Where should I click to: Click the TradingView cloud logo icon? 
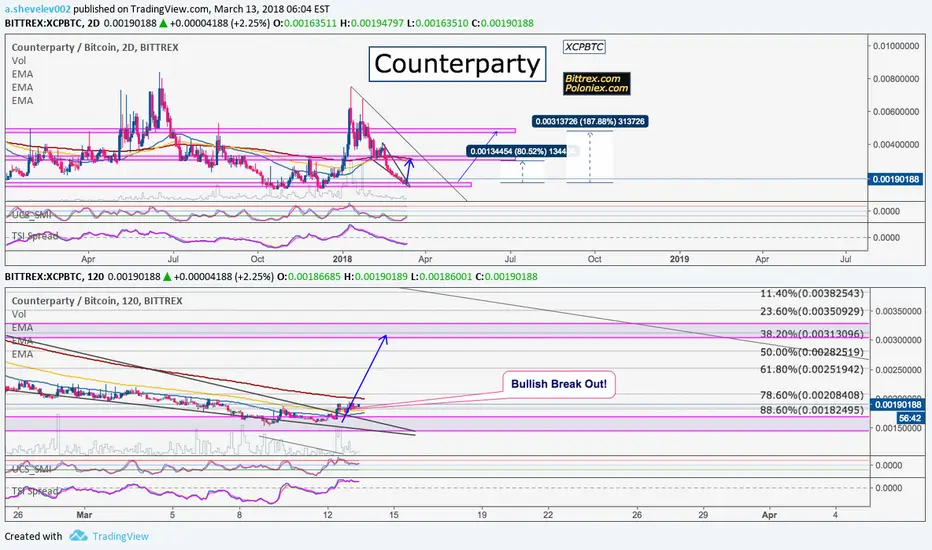pyautogui.click(x=78, y=536)
